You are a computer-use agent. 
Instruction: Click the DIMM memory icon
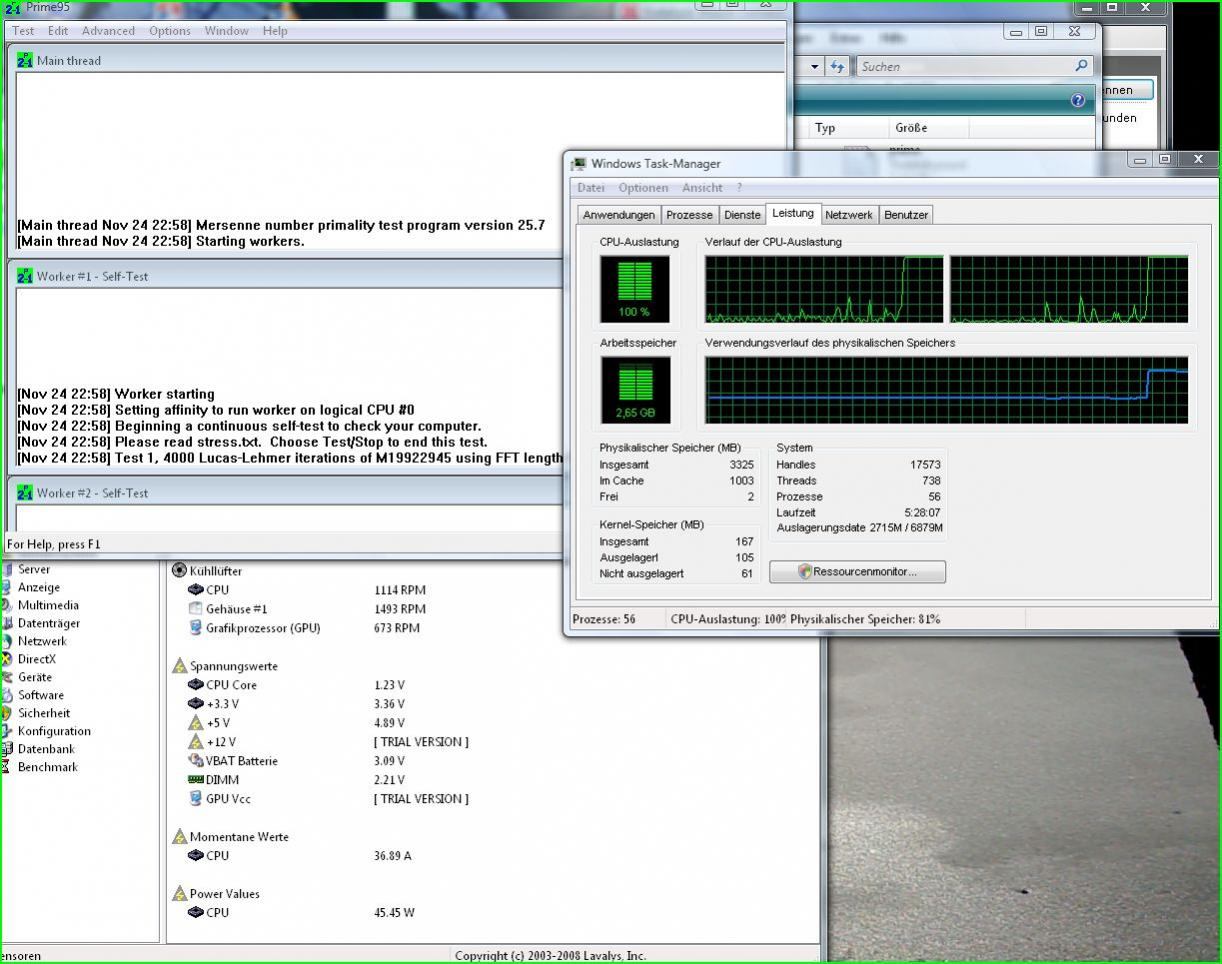(196, 780)
